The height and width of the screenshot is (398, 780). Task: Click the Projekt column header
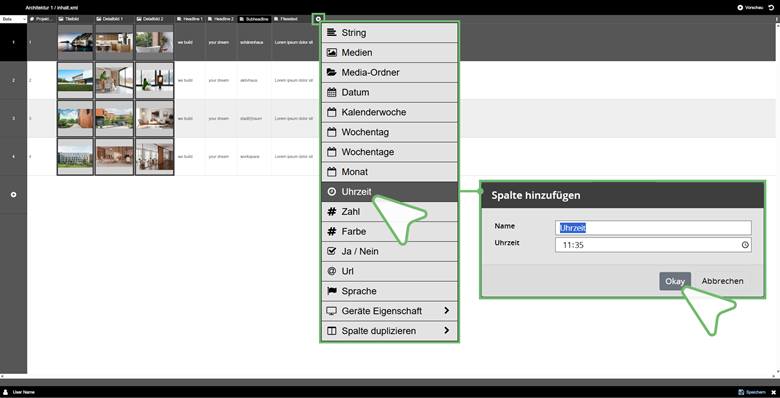[x=42, y=19]
